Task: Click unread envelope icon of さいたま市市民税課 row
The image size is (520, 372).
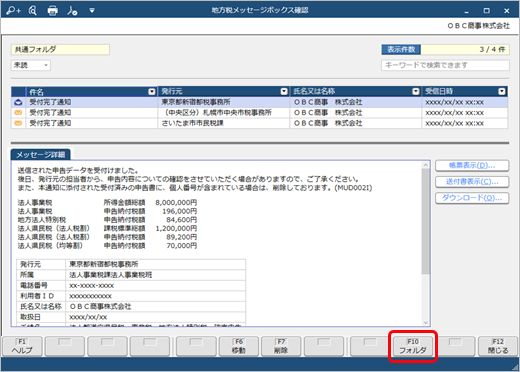Action: click(x=18, y=123)
